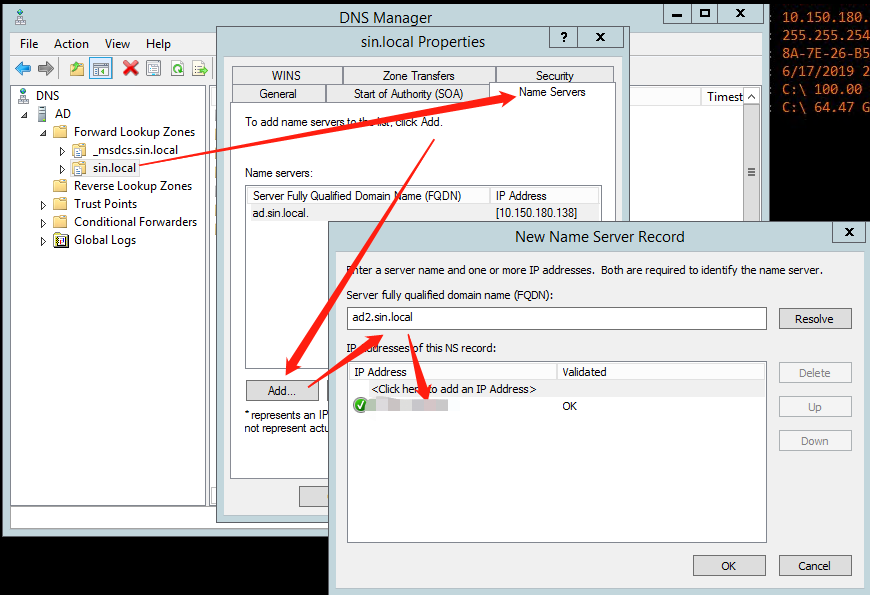Expand the Global Logs node
870x595 pixels.
tap(43, 241)
